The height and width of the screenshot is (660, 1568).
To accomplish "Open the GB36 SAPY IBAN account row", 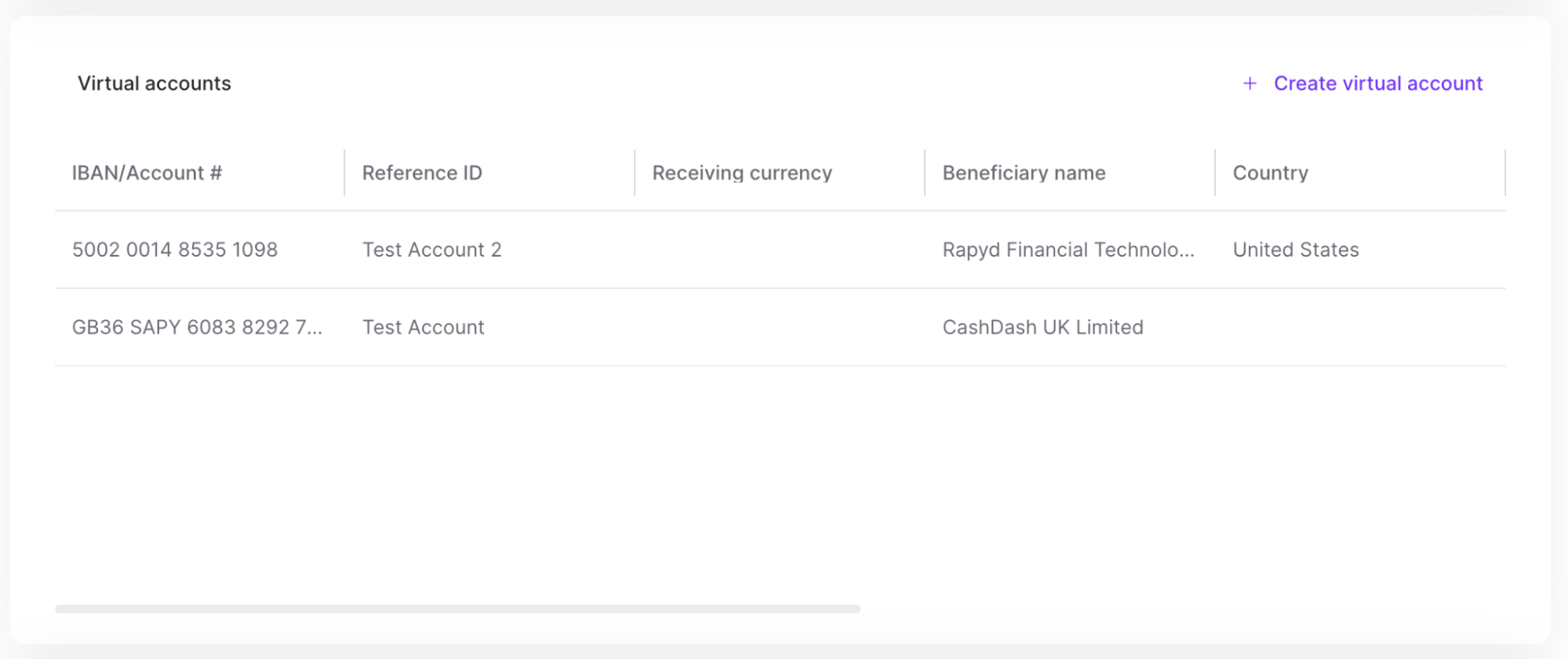I will tap(197, 327).
